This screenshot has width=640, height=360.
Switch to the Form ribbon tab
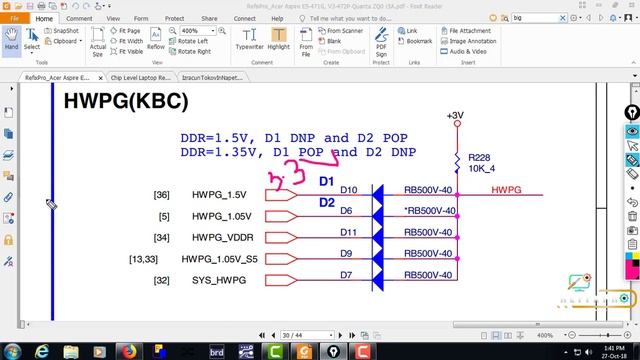point(141,18)
